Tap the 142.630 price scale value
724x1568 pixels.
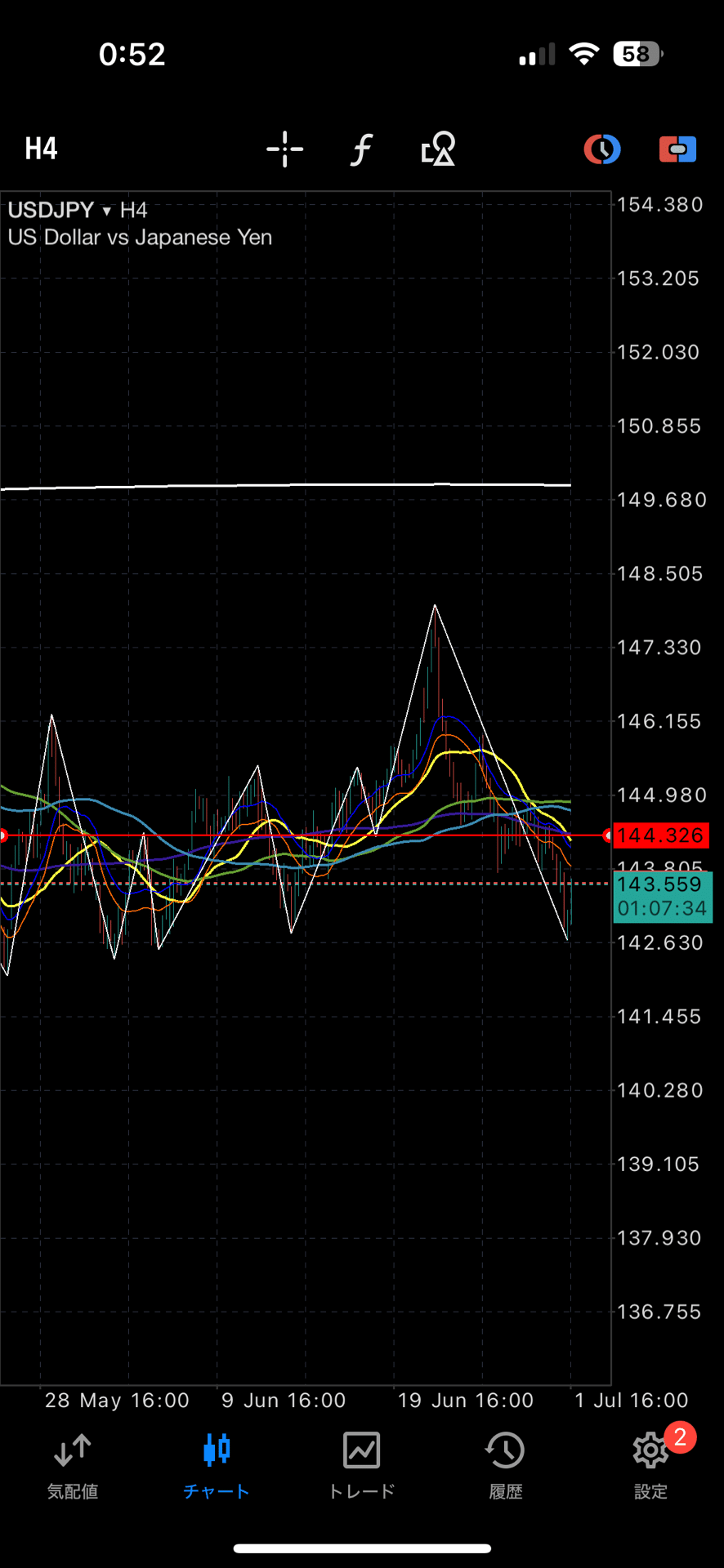660,943
